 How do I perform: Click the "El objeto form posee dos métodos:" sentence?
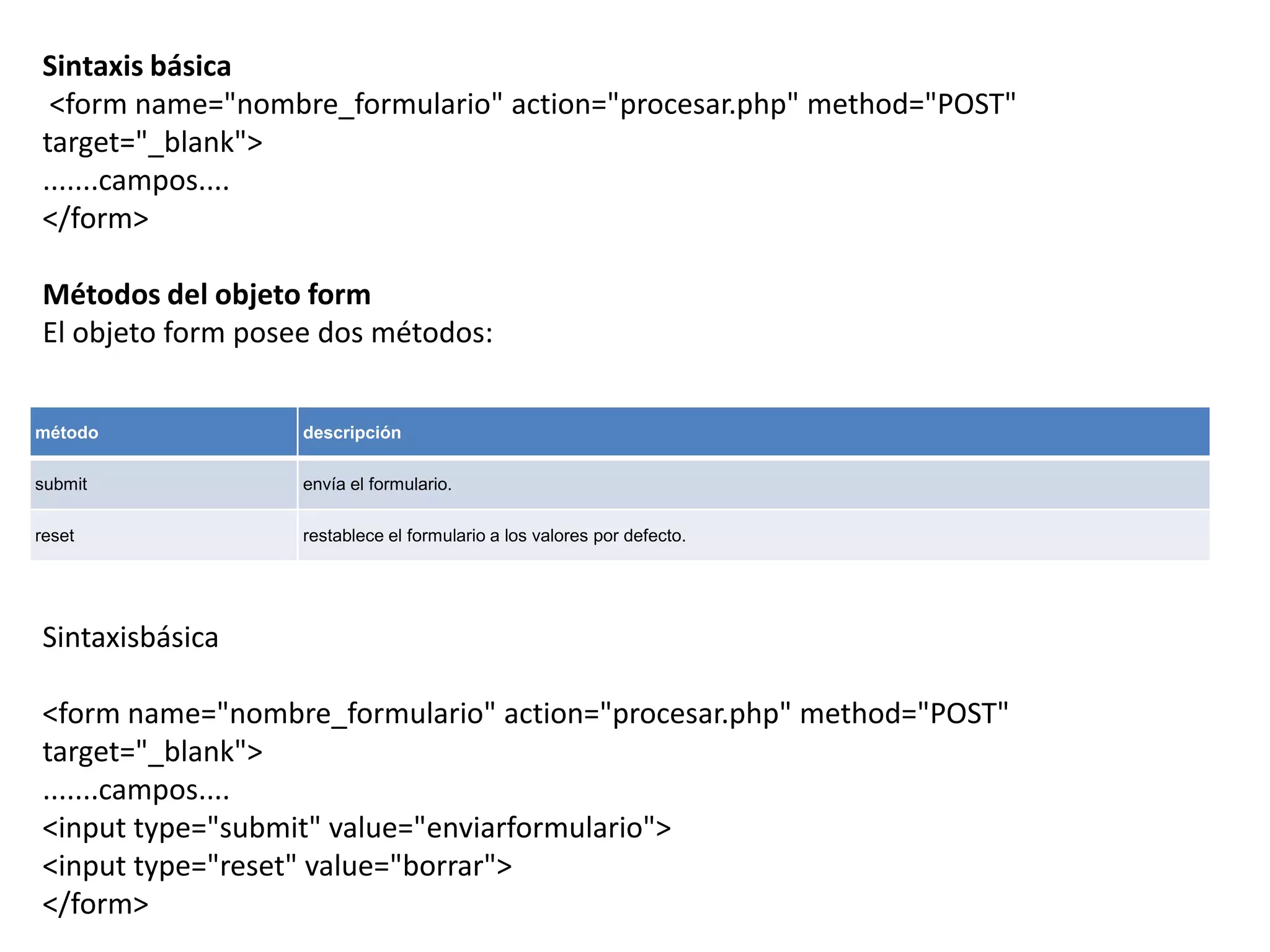267,333
